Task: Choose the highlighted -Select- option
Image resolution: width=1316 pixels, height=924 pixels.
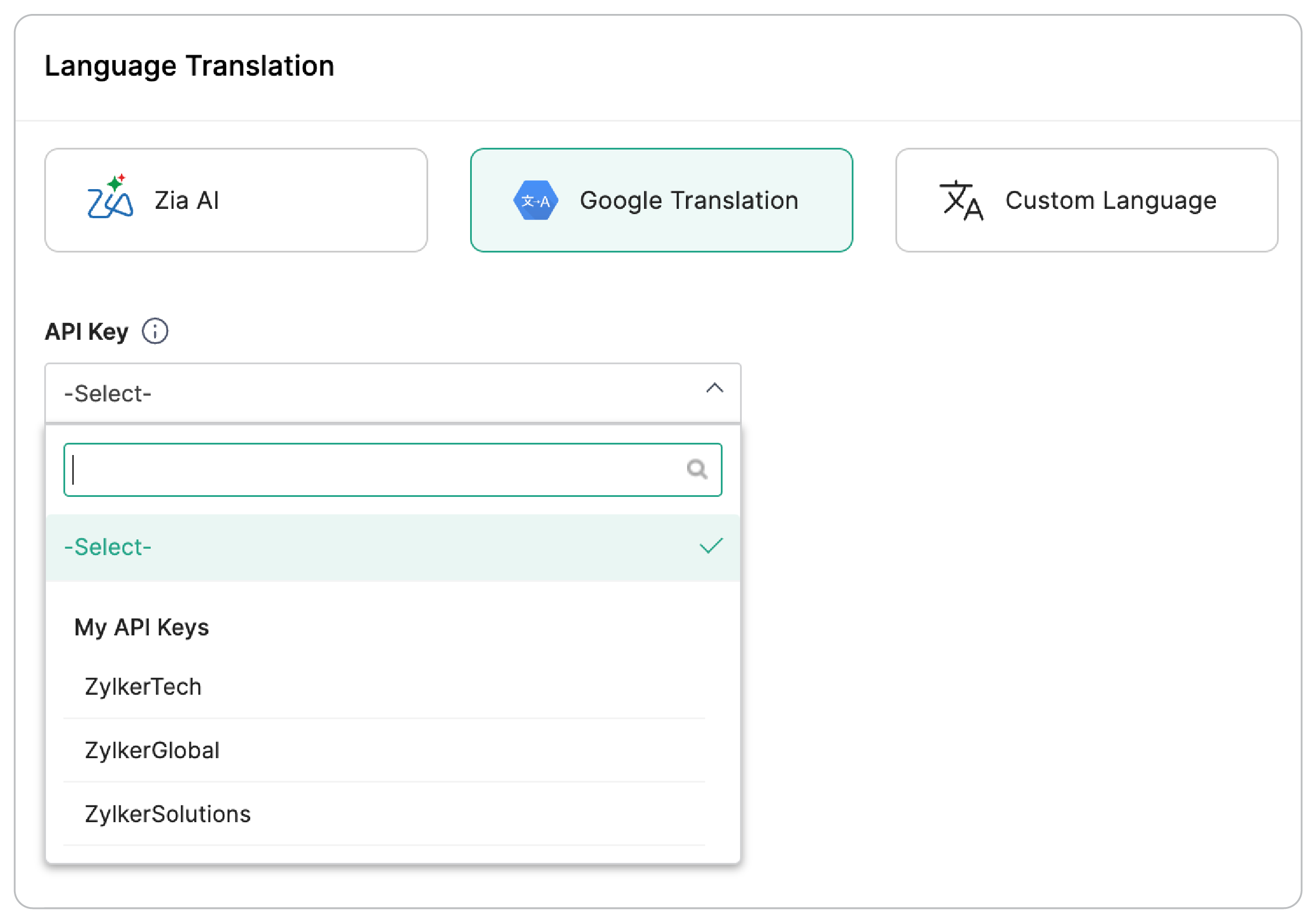Action: [393, 548]
